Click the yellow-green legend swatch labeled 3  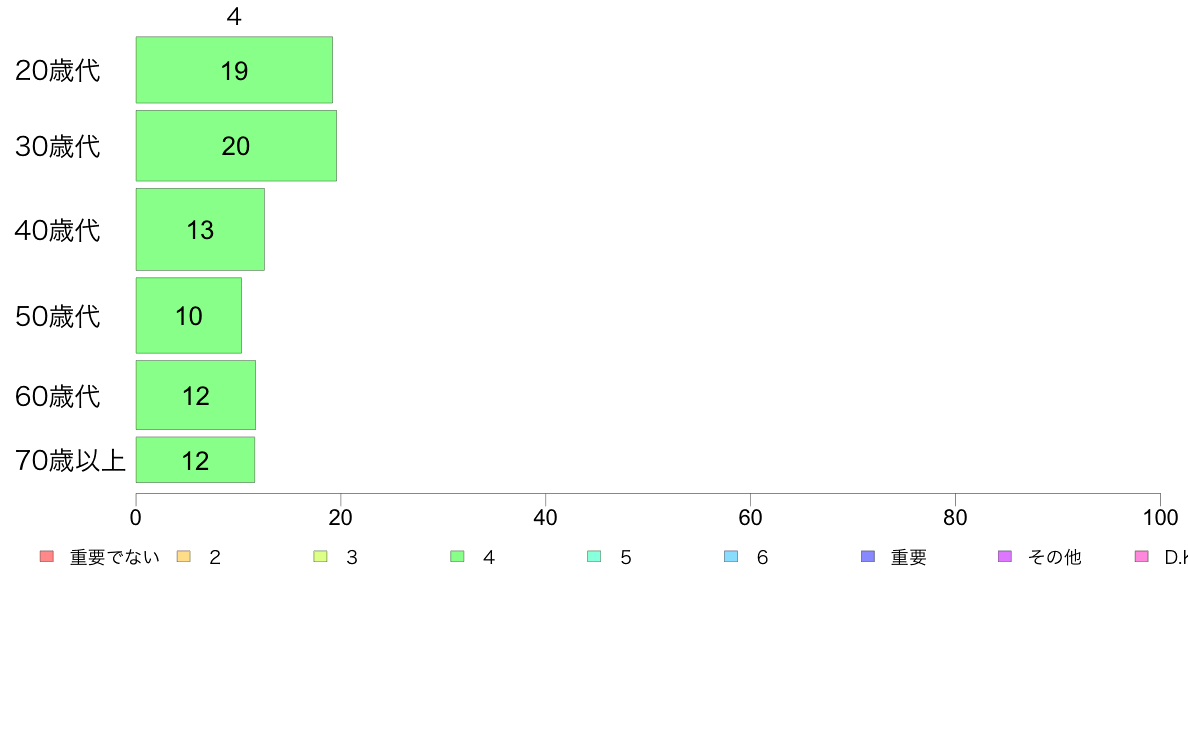pos(320,556)
